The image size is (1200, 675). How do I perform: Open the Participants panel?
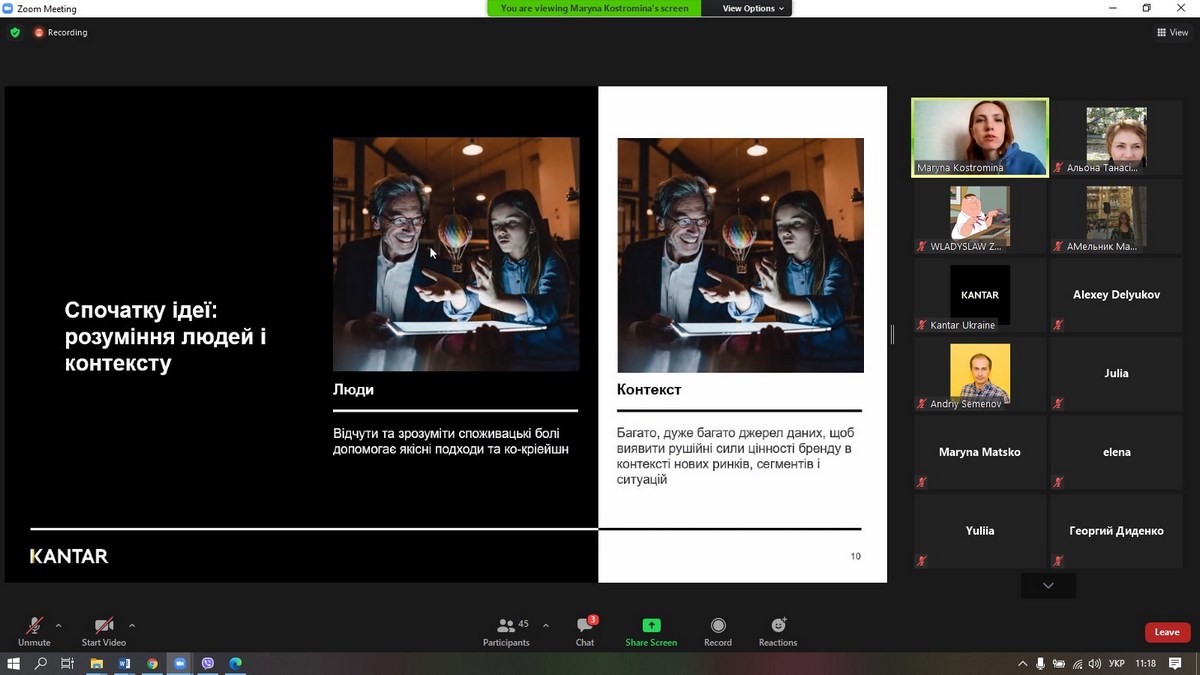coord(507,631)
